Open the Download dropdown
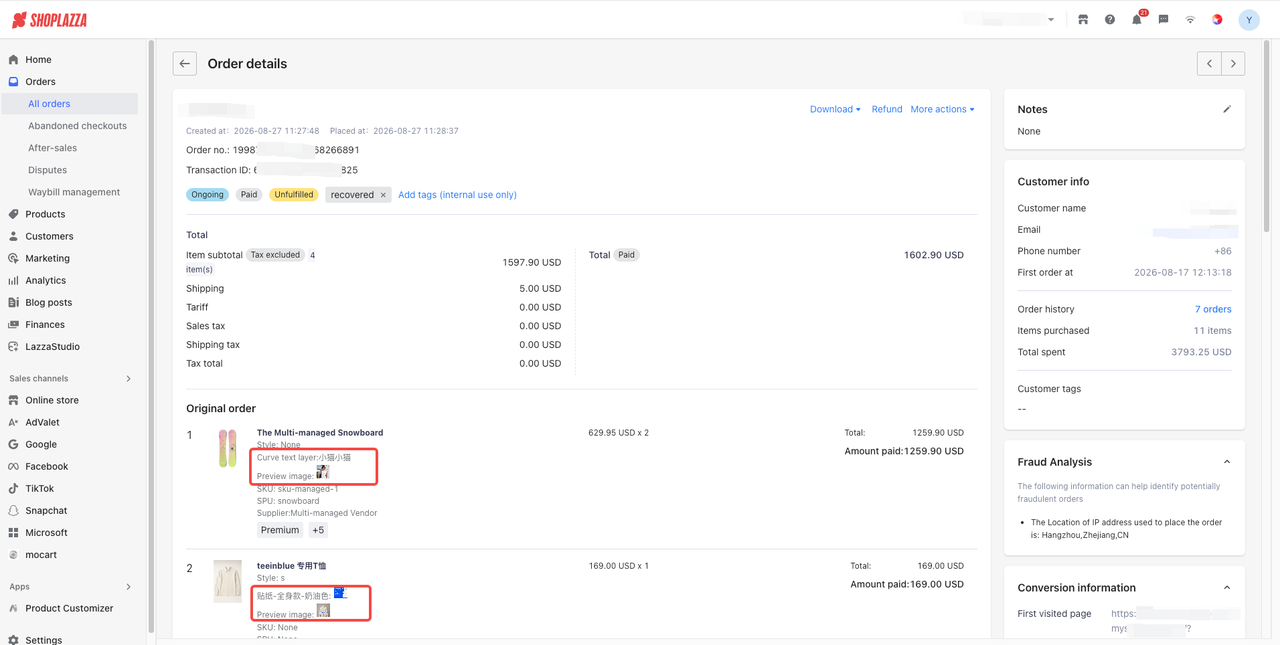This screenshot has height=645, width=1280. (835, 109)
